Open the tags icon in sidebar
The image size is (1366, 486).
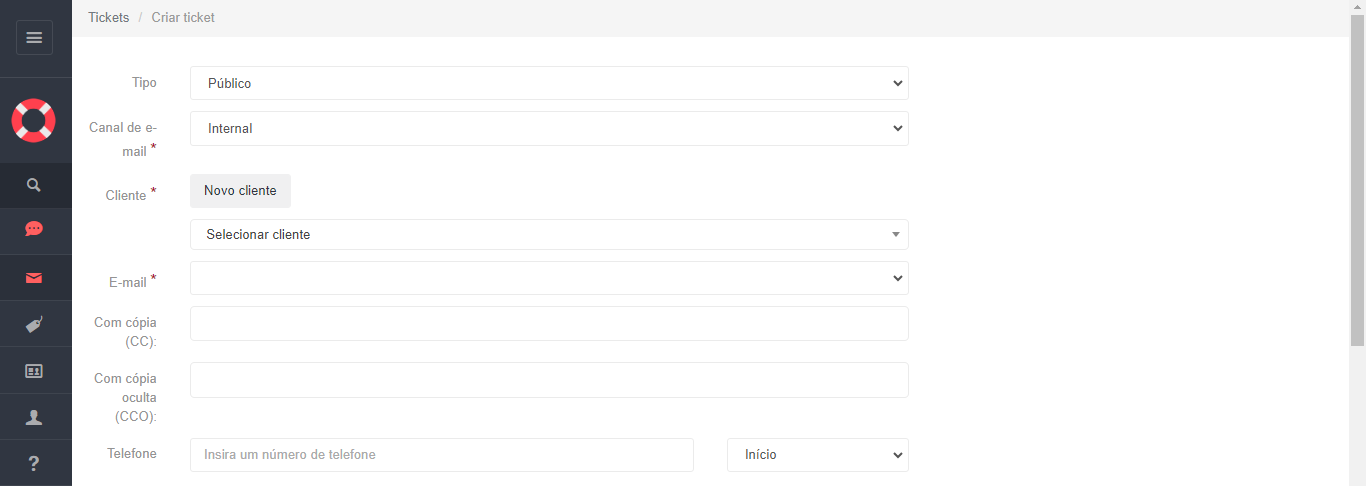pos(34,324)
